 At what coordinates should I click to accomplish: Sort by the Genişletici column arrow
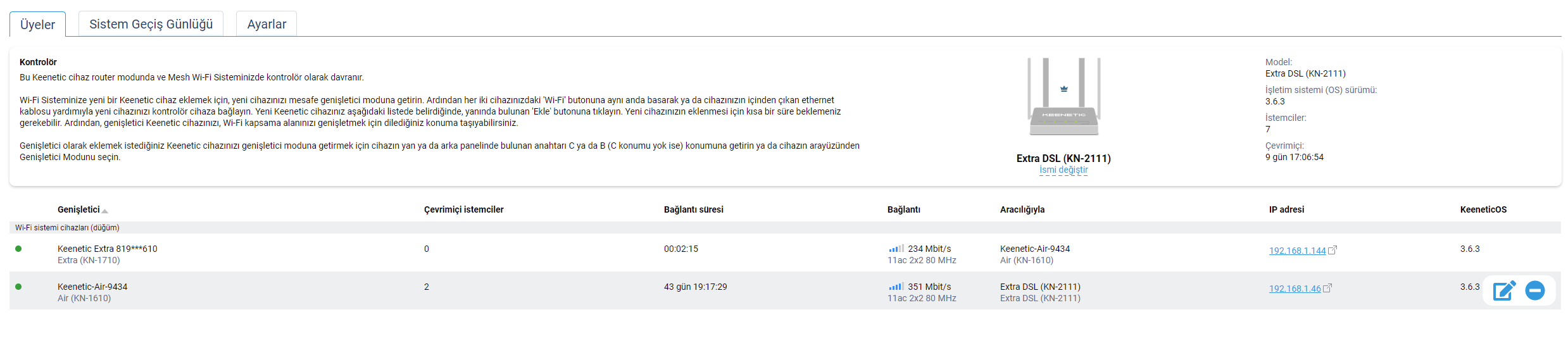click(104, 211)
